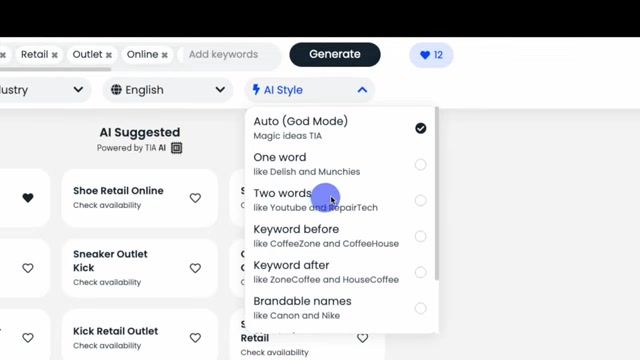
Task: Favorite the Kick Retail Outlet name
Action: [x=195, y=338]
